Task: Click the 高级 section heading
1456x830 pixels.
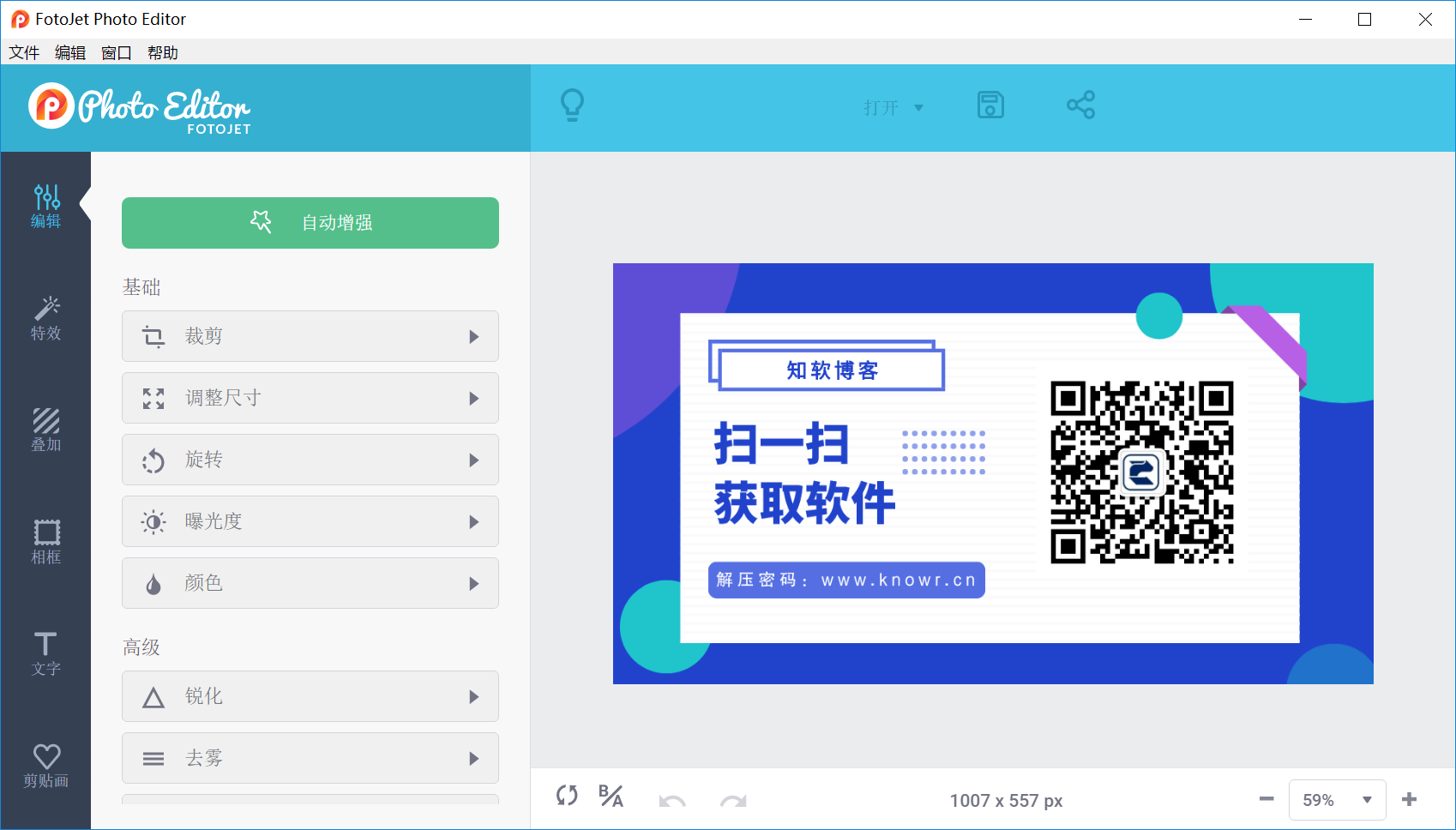Action: 141,647
